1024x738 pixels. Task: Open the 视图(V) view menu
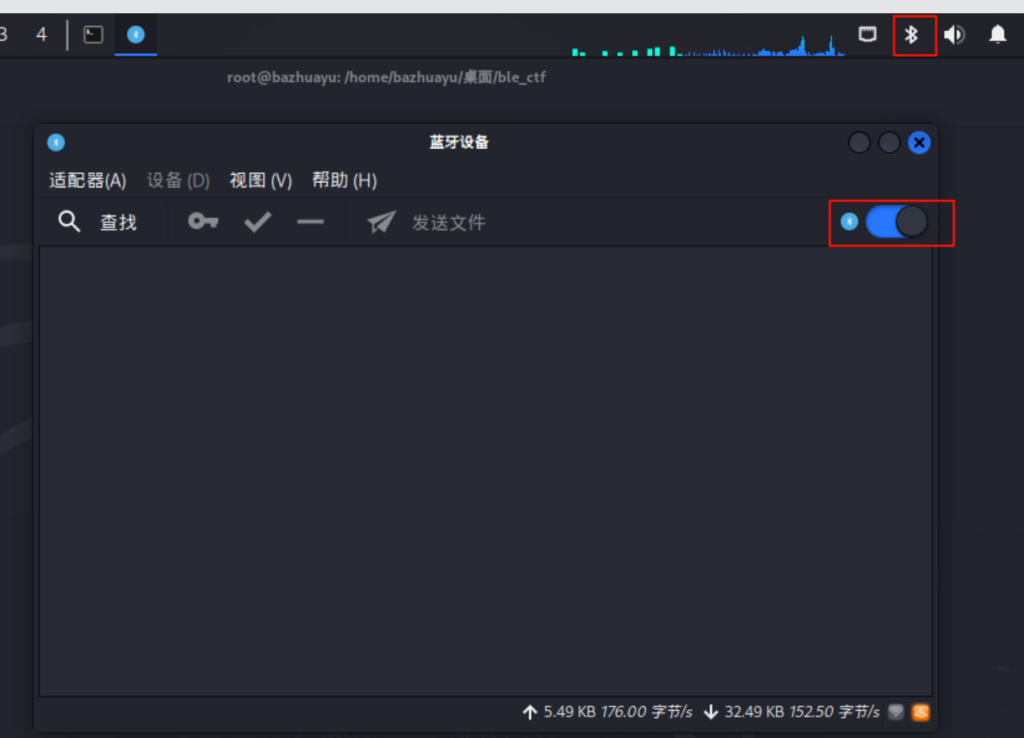[x=260, y=181]
